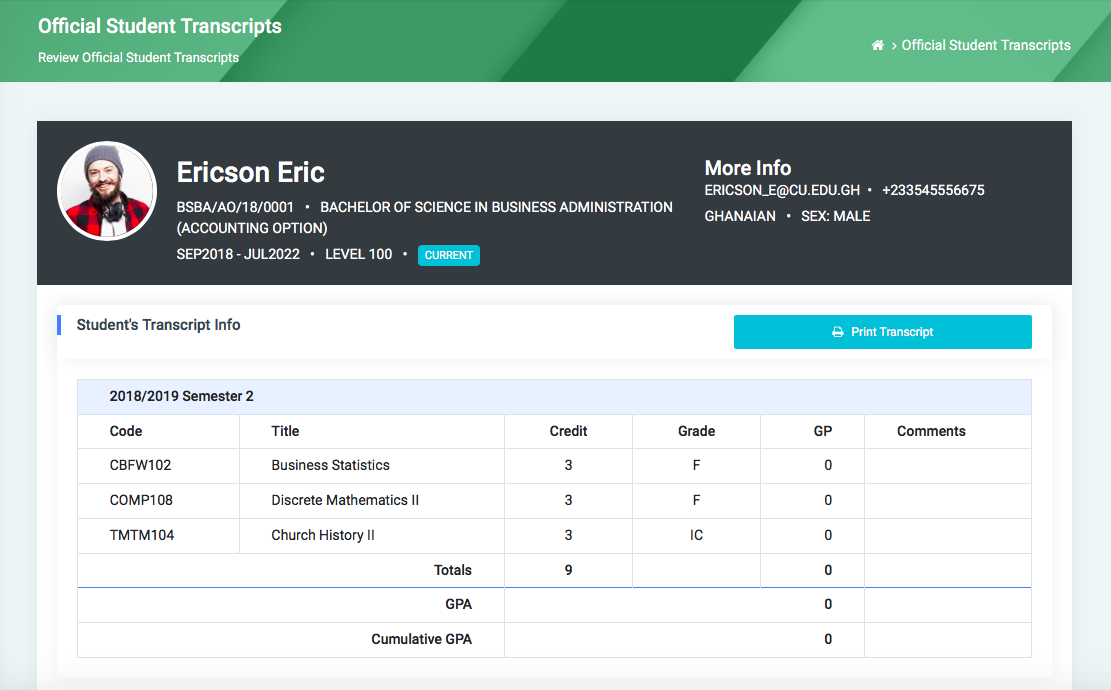Click the 2018/2019 Semester 2 header row
This screenshot has width=1111, height=690.
[x=181, y=396]
